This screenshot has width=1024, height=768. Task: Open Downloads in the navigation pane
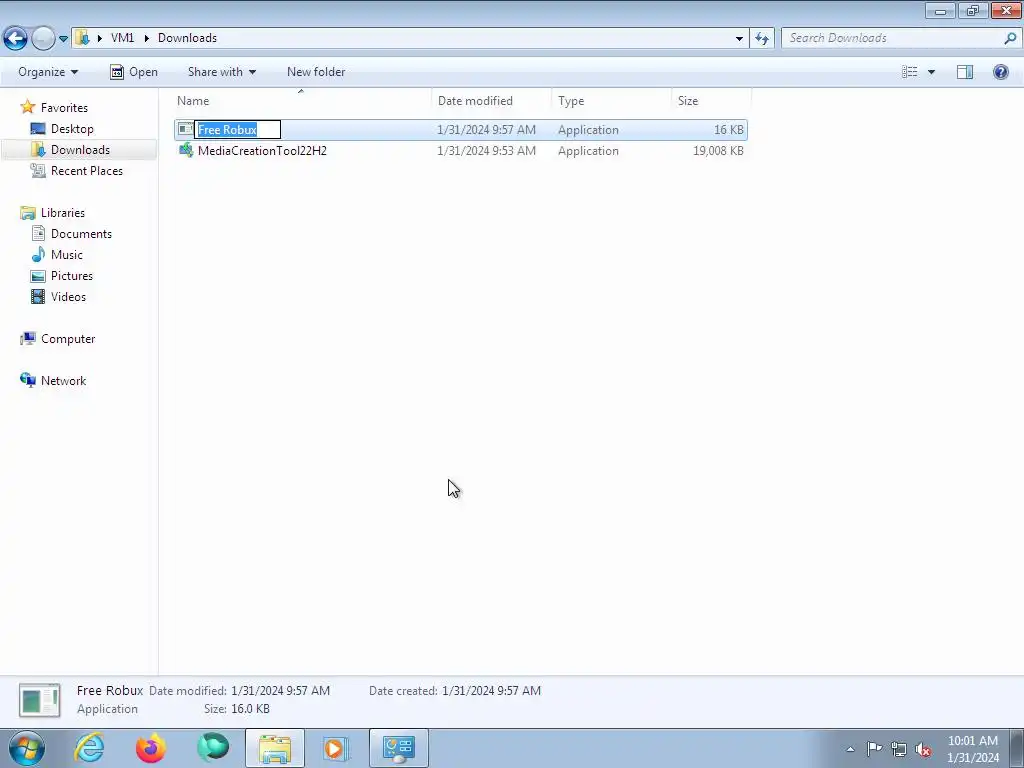80,150
